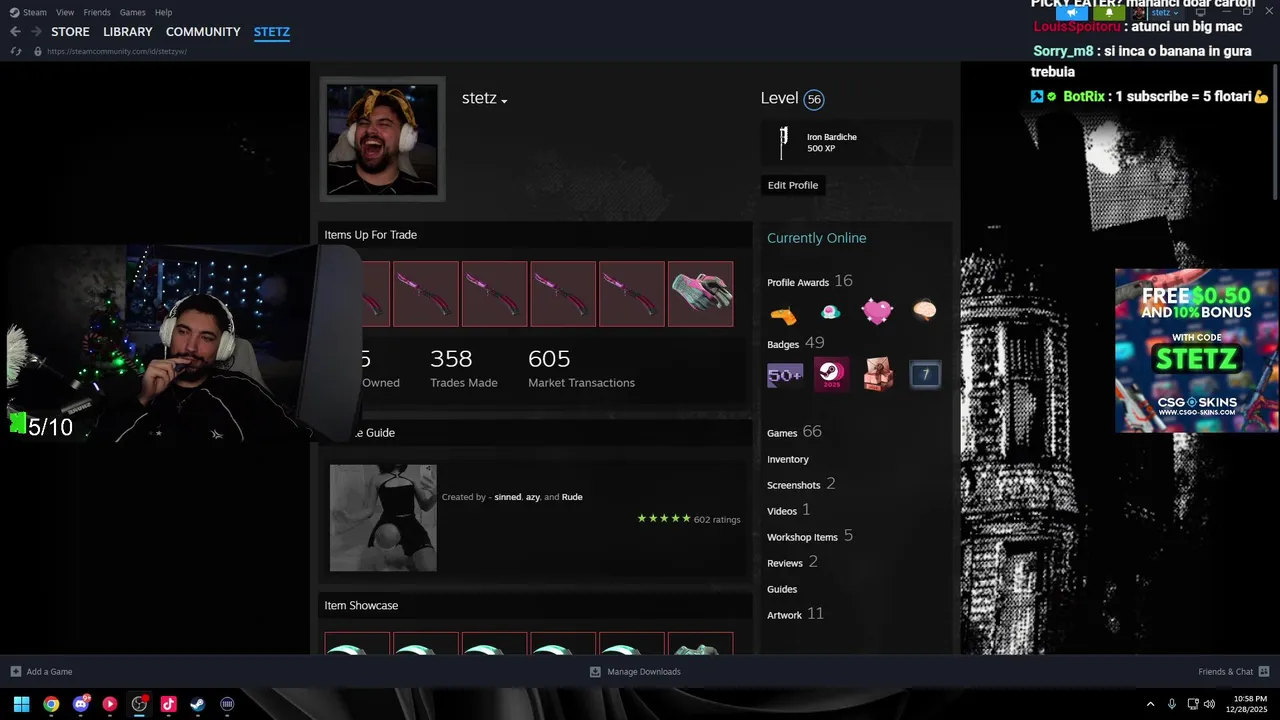The image size is (1280, 720).
Task: Open the Friends menu
Action: pos(97,12)
